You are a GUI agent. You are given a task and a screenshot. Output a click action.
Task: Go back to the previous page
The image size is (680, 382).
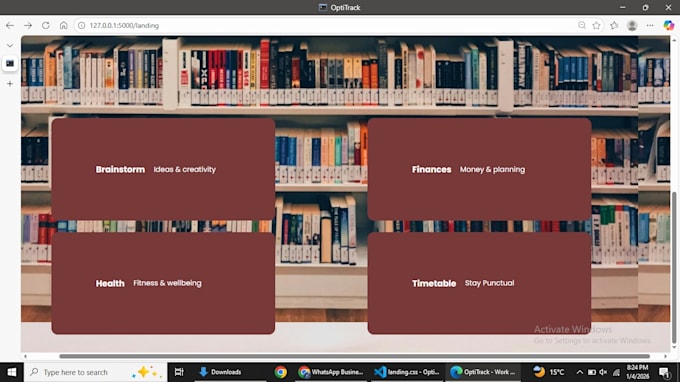pos(10,26)
